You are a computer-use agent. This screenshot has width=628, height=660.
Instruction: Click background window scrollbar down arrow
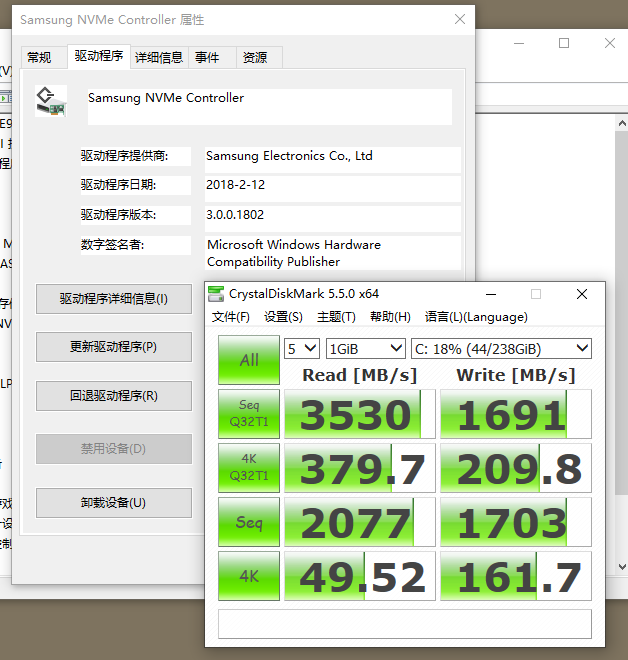622,567
